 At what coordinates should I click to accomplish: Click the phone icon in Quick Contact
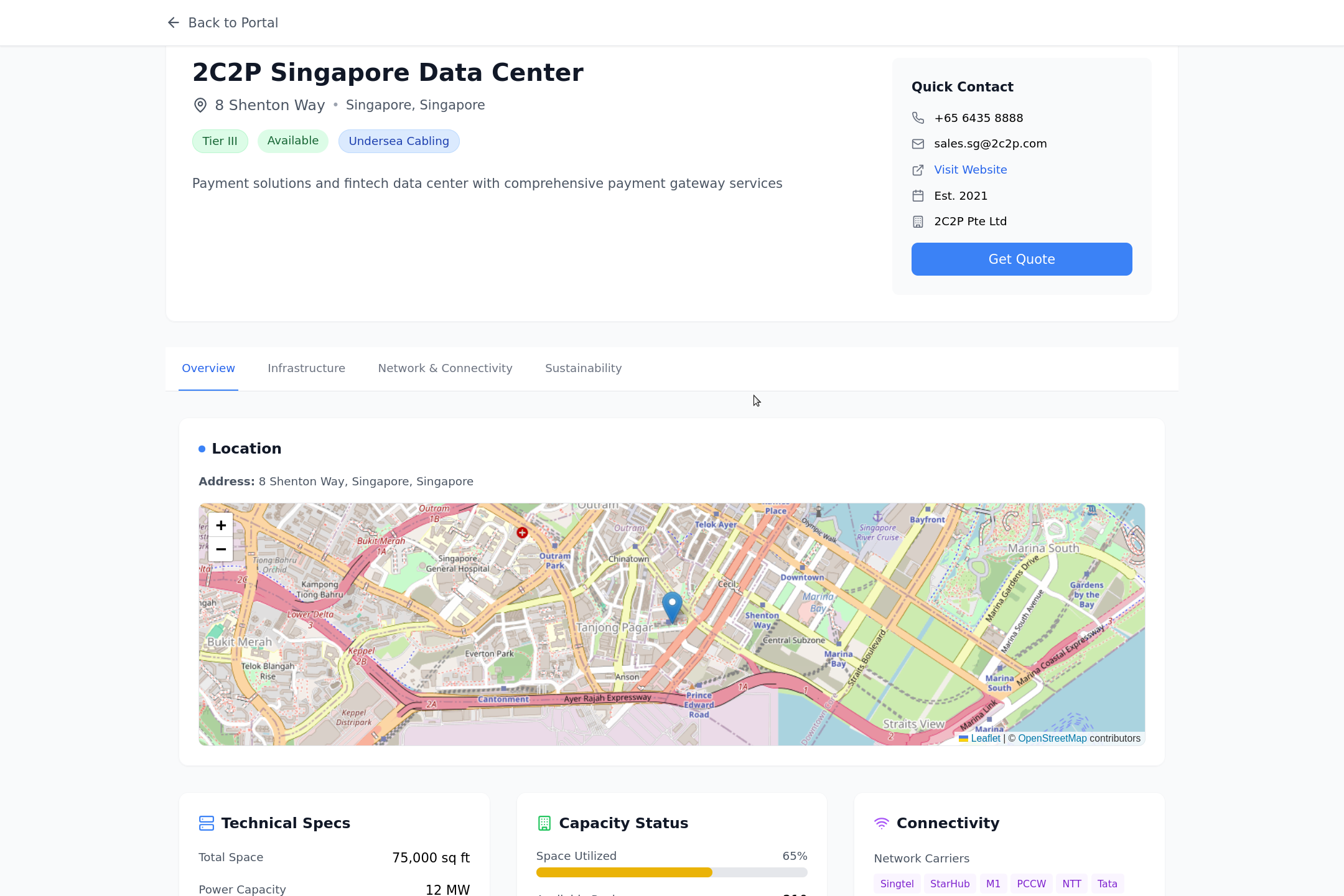click(918, 118)
